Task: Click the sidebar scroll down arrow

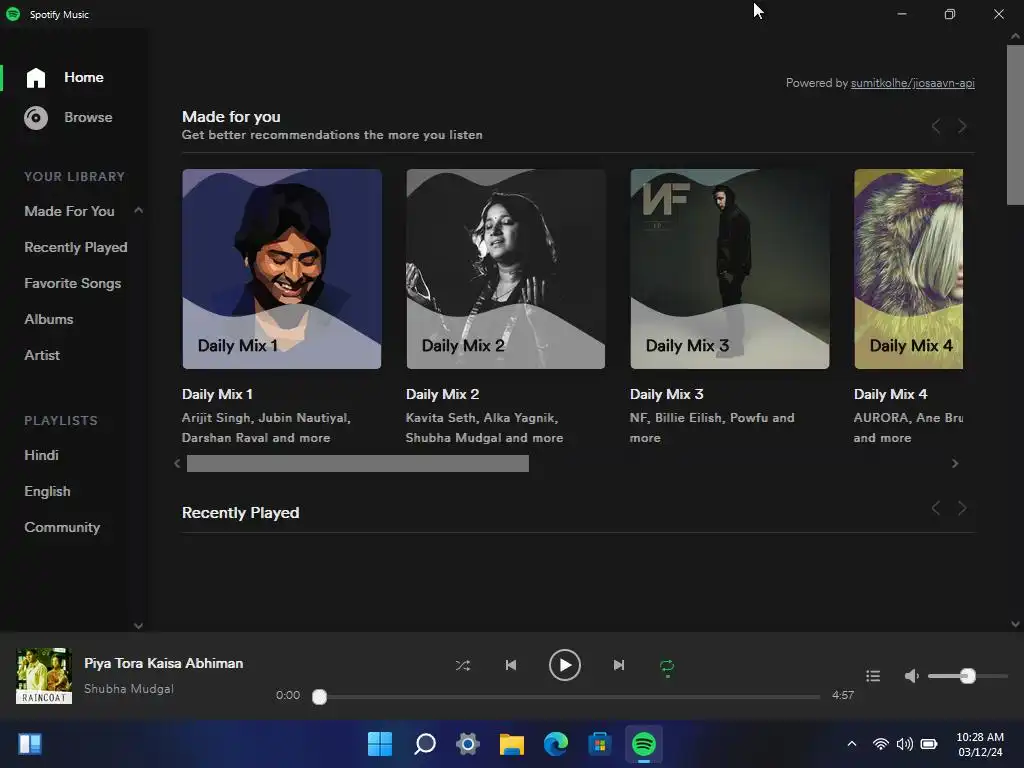Action: [138, 626]
